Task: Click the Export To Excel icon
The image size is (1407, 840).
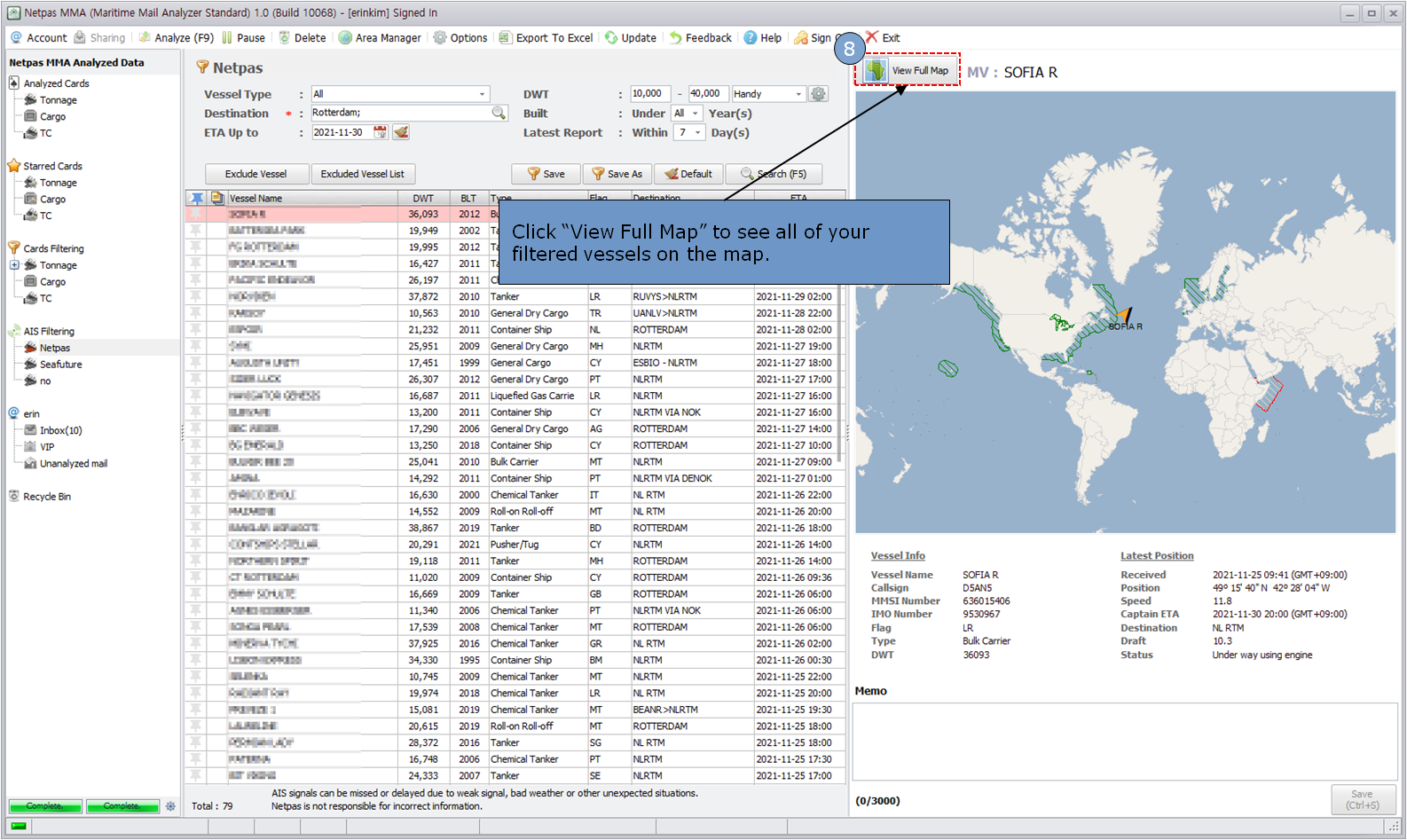Action: click(505, 37)
